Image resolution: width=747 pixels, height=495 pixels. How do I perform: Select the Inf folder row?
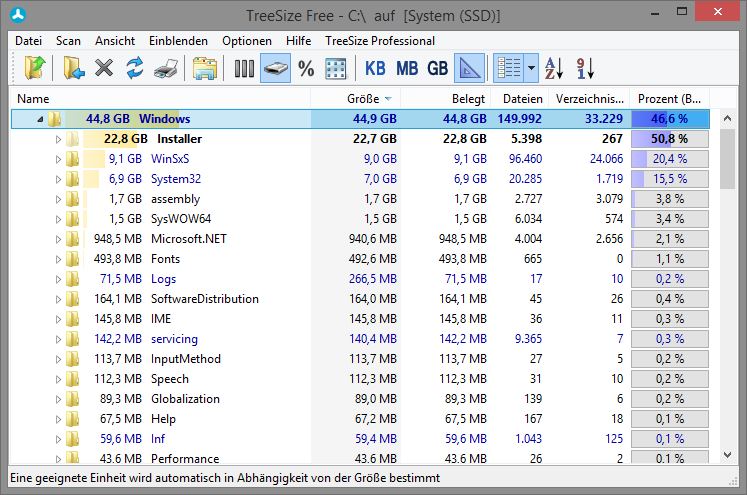point(360,439)
